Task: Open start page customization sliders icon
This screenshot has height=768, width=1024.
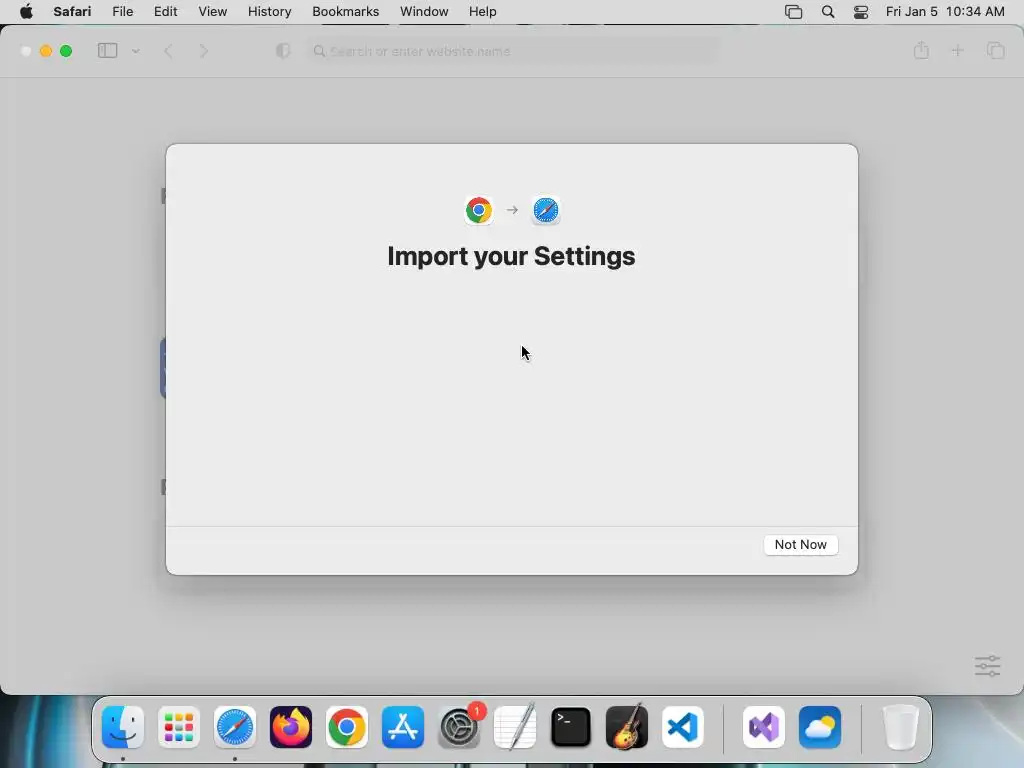Action: [987, 666]
